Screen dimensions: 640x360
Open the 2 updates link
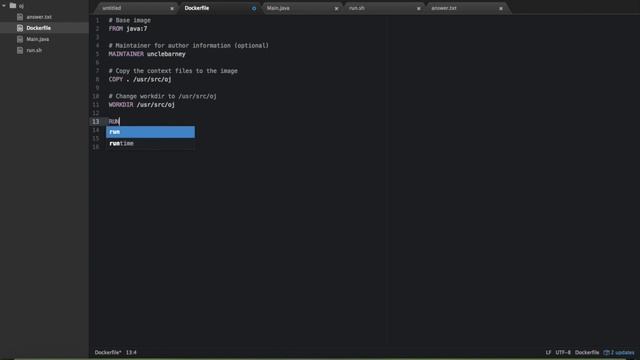(x=622, y=353)
